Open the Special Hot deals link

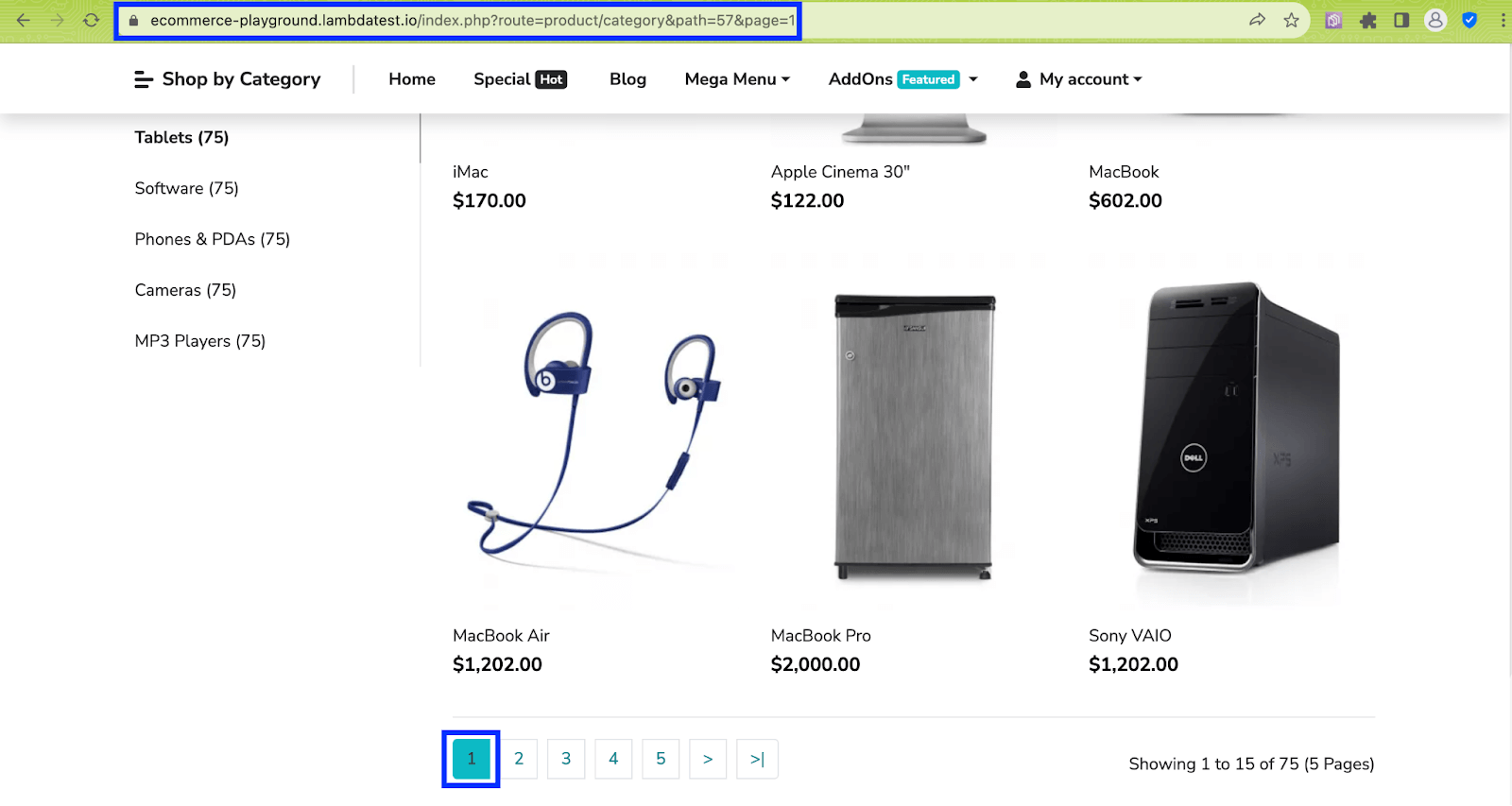click(520, 79)
